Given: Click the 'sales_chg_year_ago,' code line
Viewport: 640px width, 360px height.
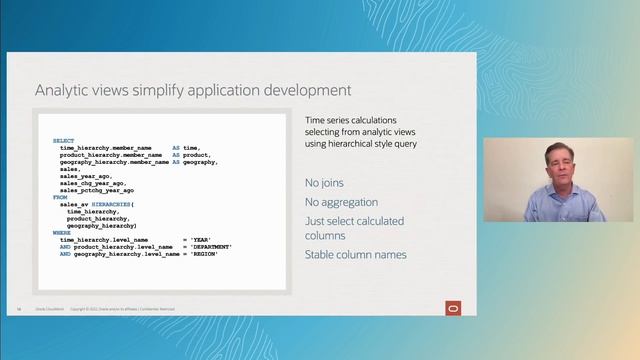Looking at the screenshot, I should pyautogui.click(x=93, y=183).
